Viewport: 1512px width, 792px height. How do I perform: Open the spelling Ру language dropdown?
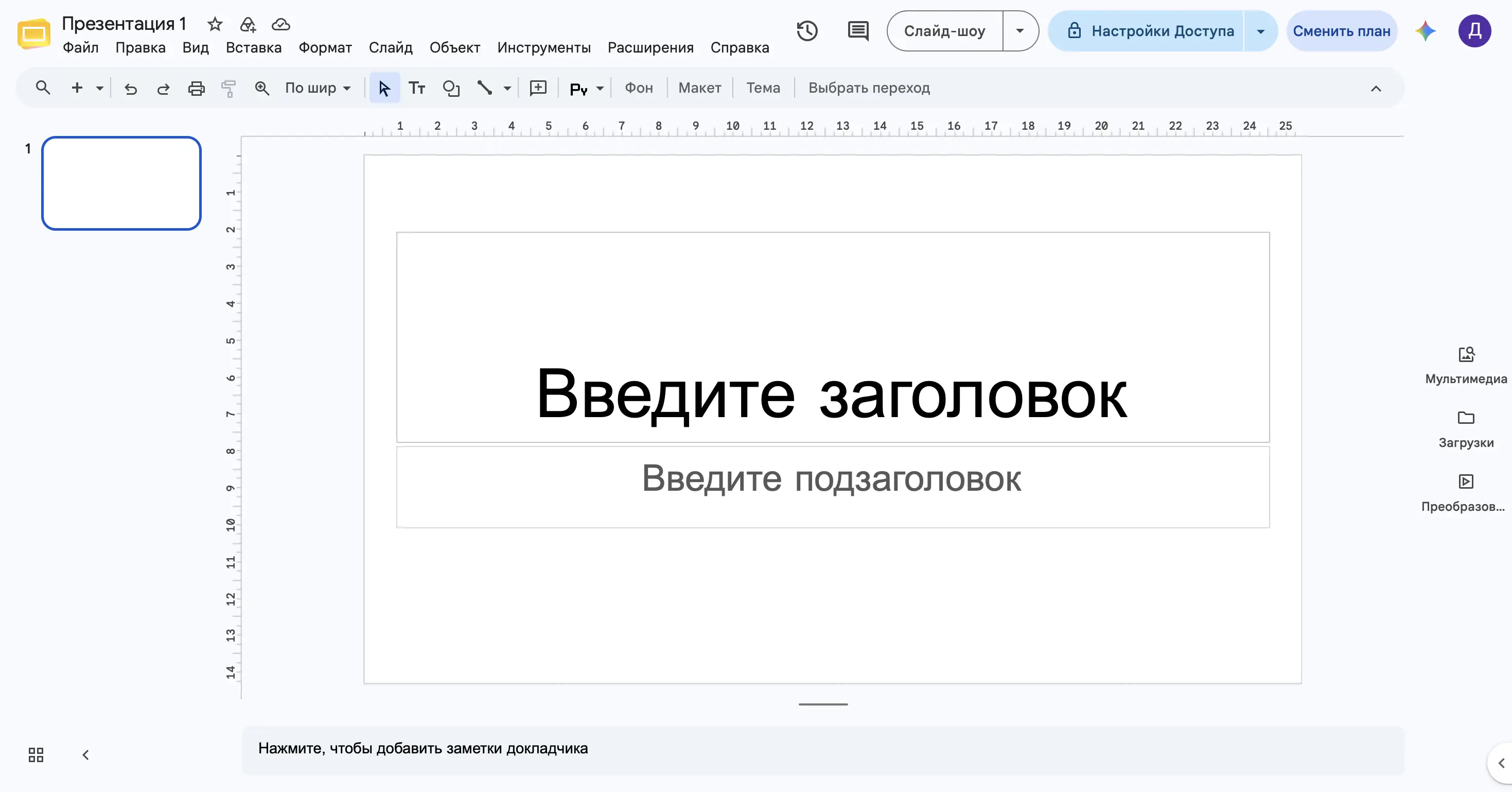586,88
